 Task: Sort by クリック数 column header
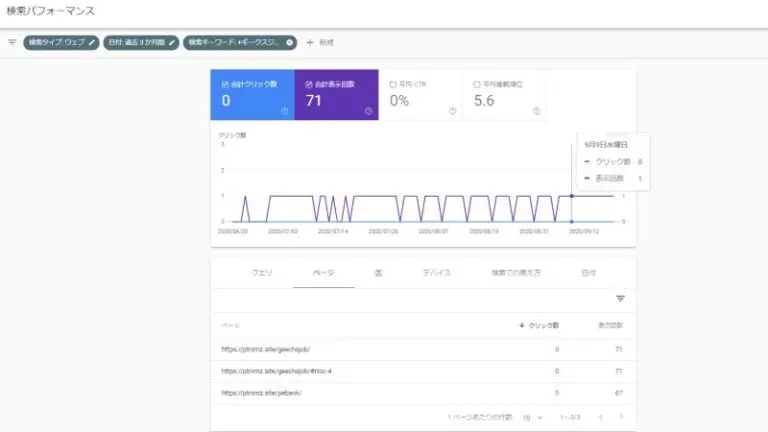tap(541, 325)
